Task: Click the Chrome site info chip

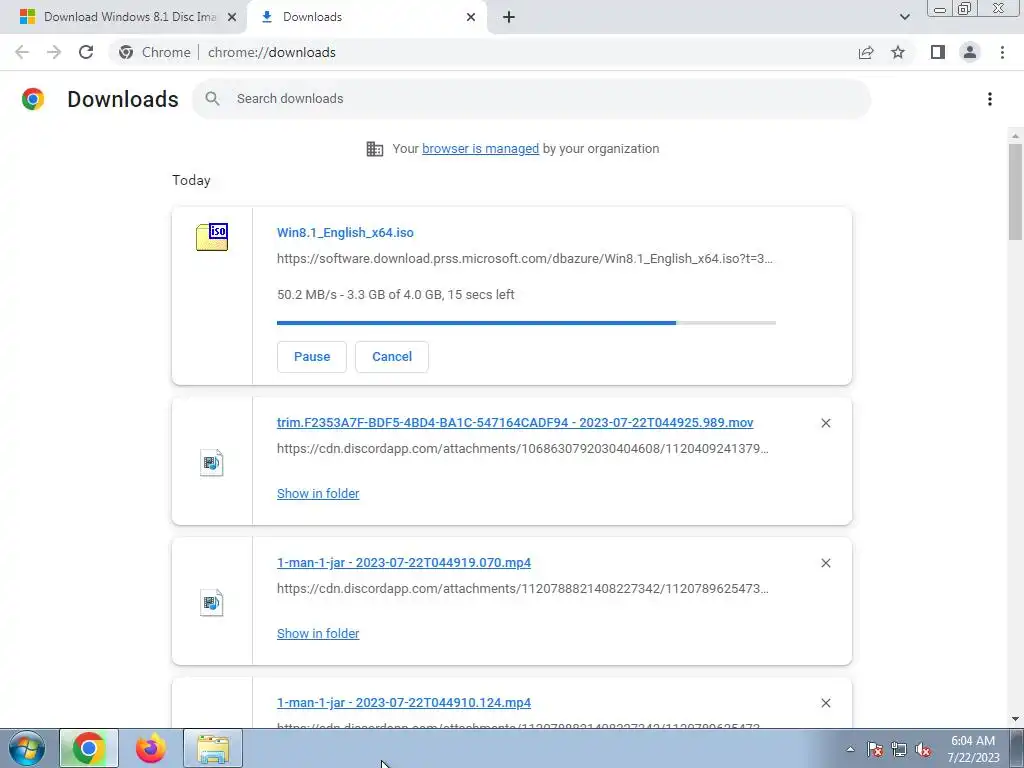Action: click(155, 52)
